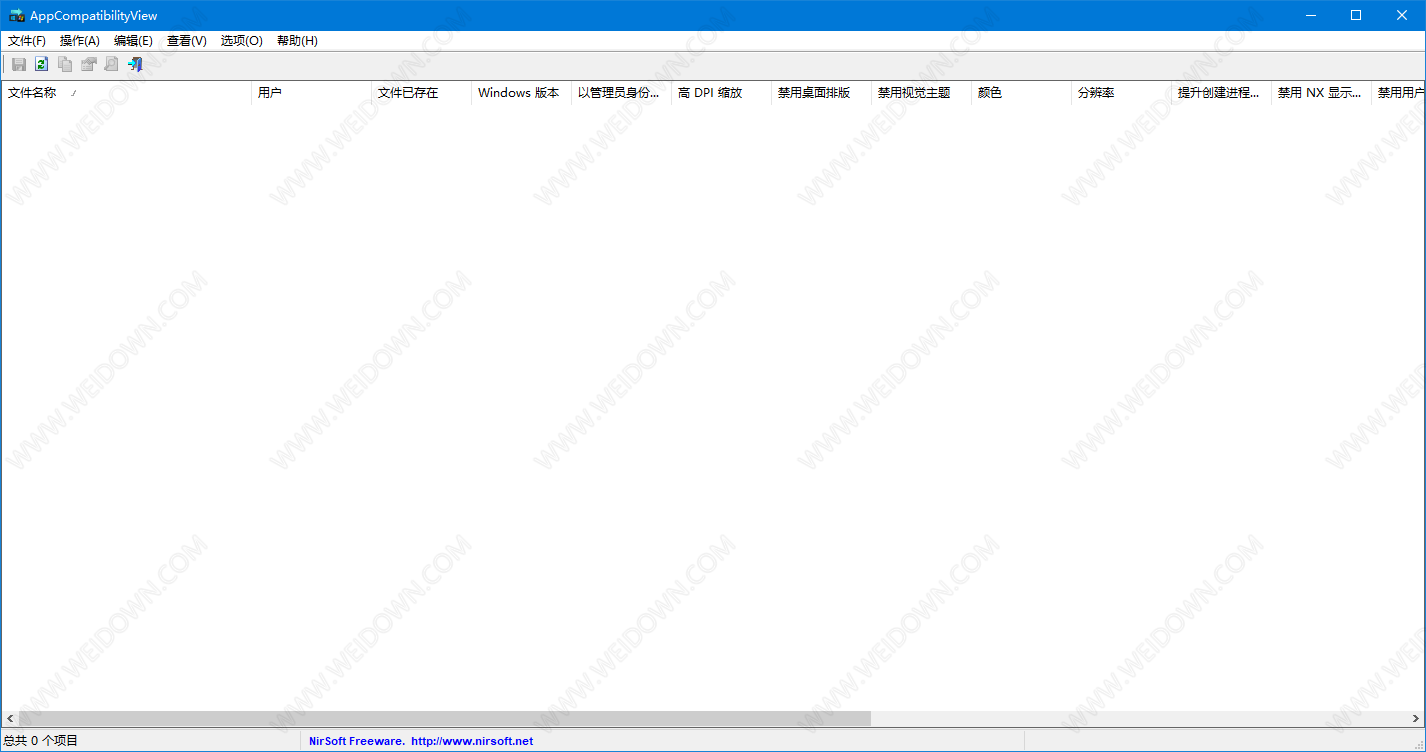
Task: Sort by the 提升创建进程 column header
Action: click(x=1221, y=93)
